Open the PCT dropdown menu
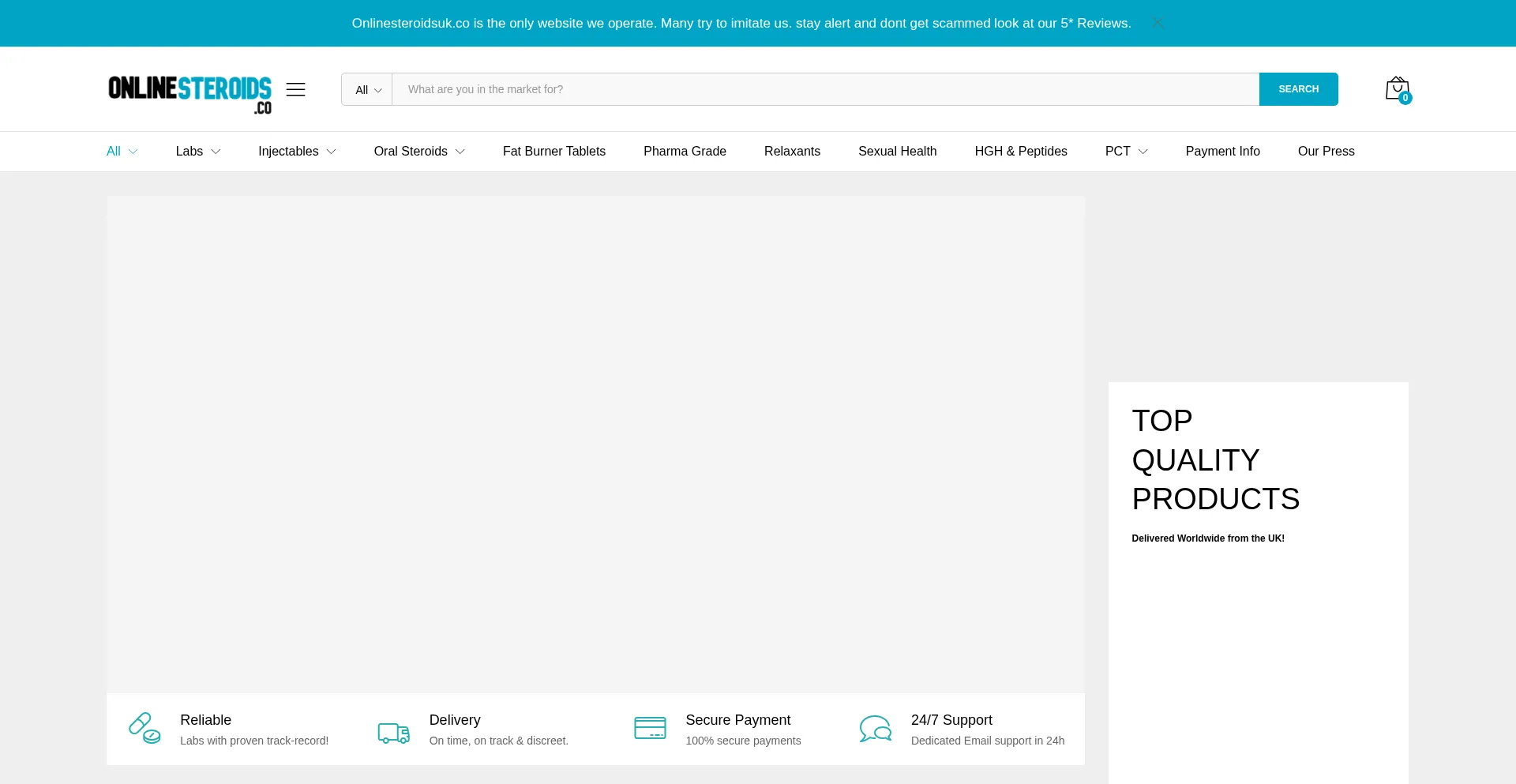1516x784 pixels. pyautogui.click(x=1125, y=152)
